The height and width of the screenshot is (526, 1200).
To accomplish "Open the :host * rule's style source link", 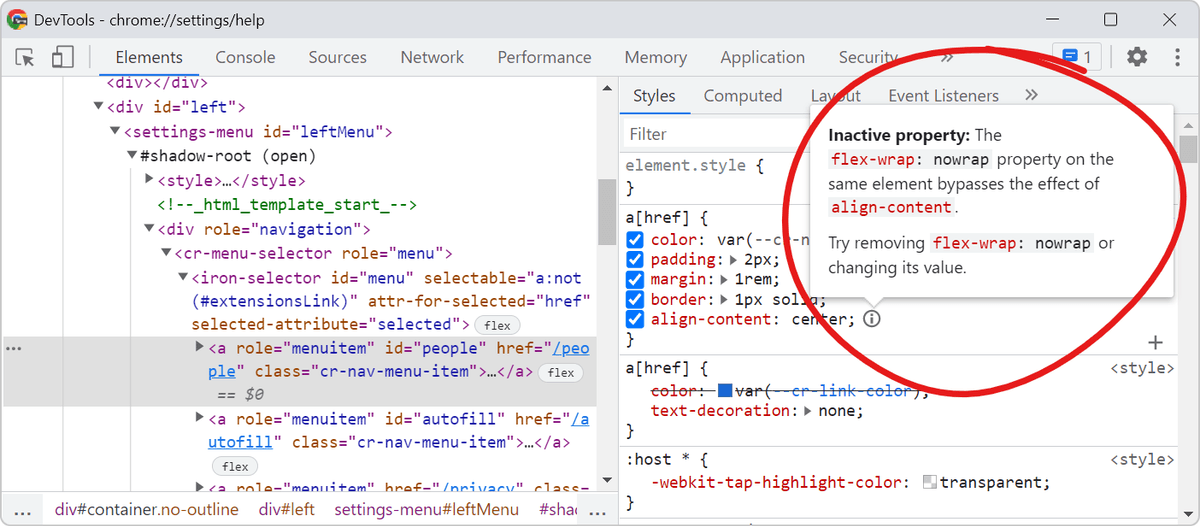I will (x=1142, y=460).
